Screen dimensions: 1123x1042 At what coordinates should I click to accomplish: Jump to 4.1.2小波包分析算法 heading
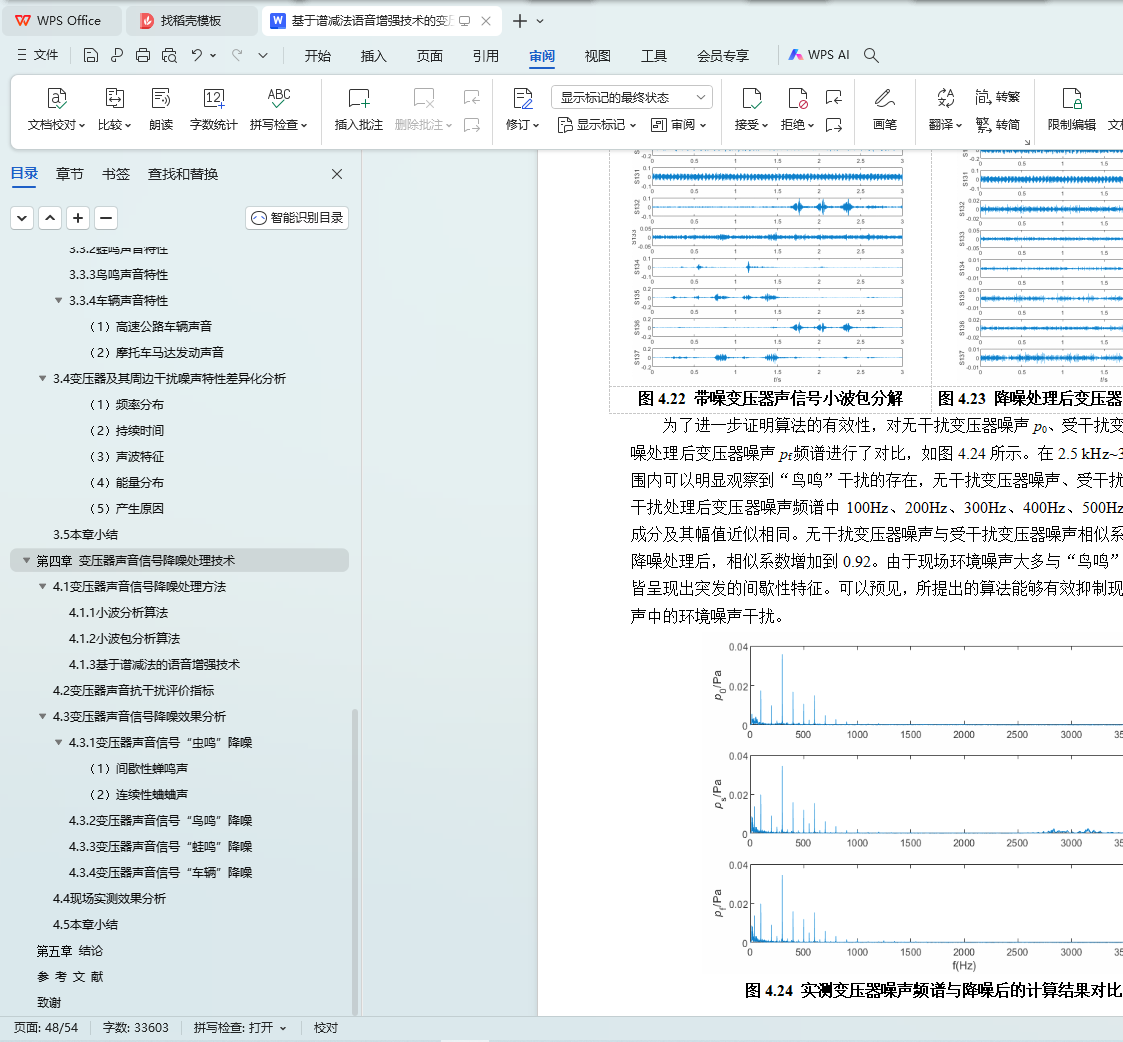pyautogui.click(x=124, y=639)
